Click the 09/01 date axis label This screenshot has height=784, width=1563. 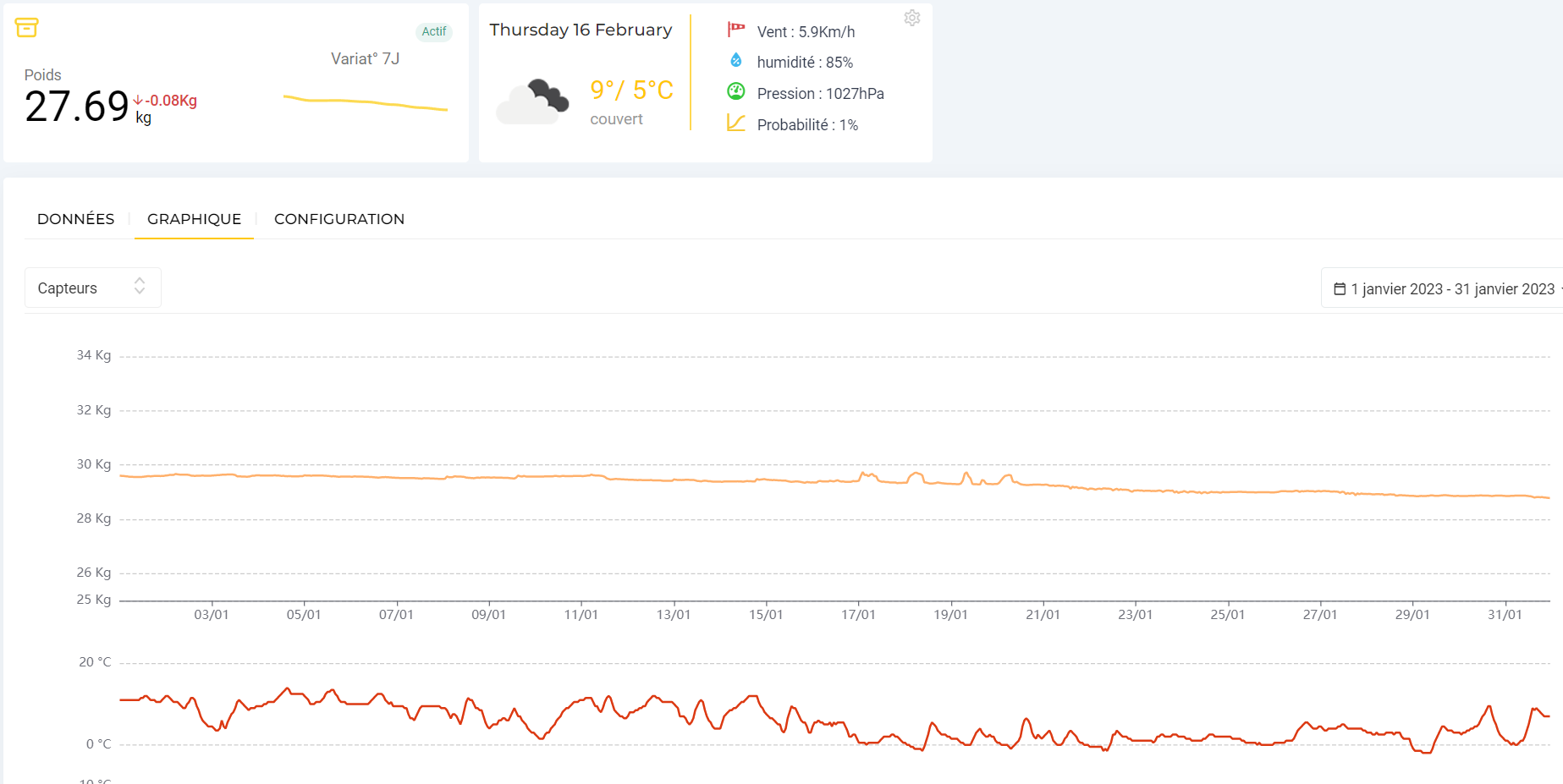pos(488,615)
